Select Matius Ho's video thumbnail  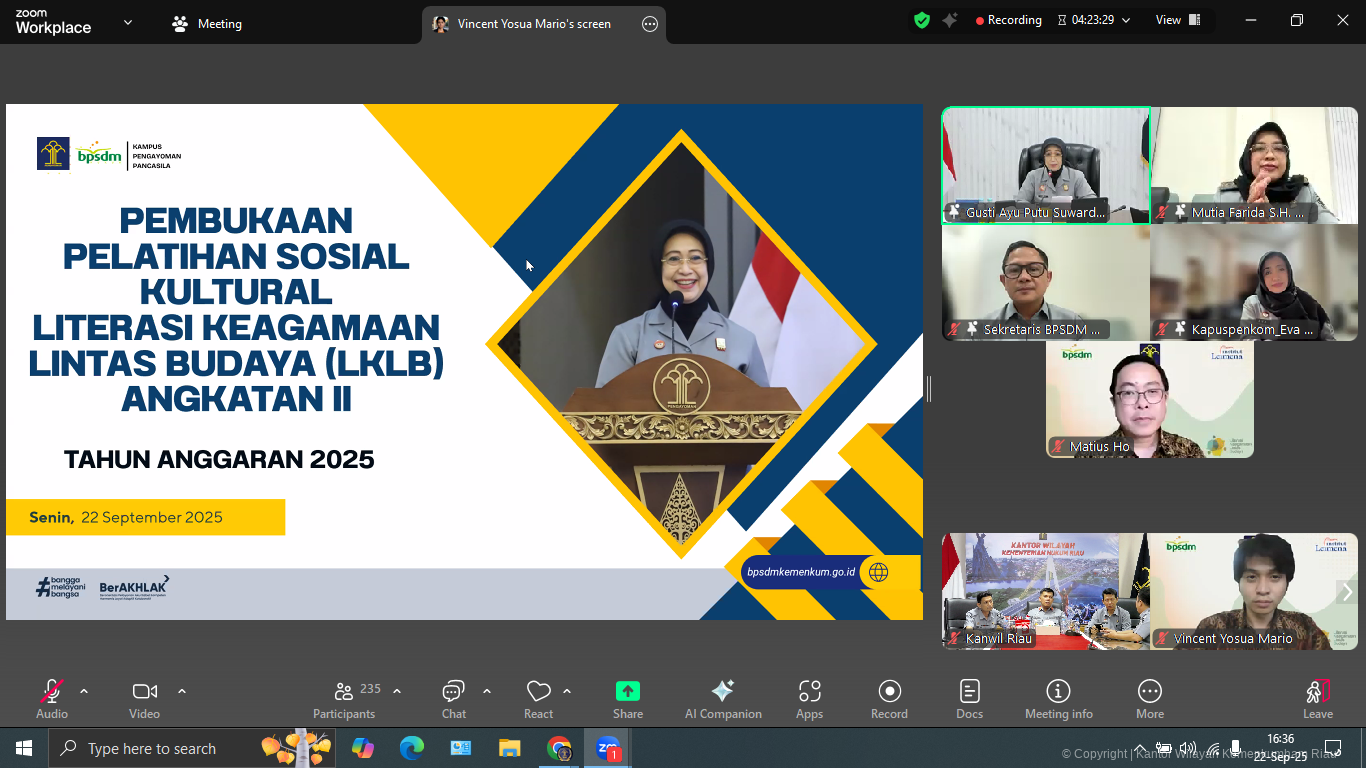[x=1148, y=400]
